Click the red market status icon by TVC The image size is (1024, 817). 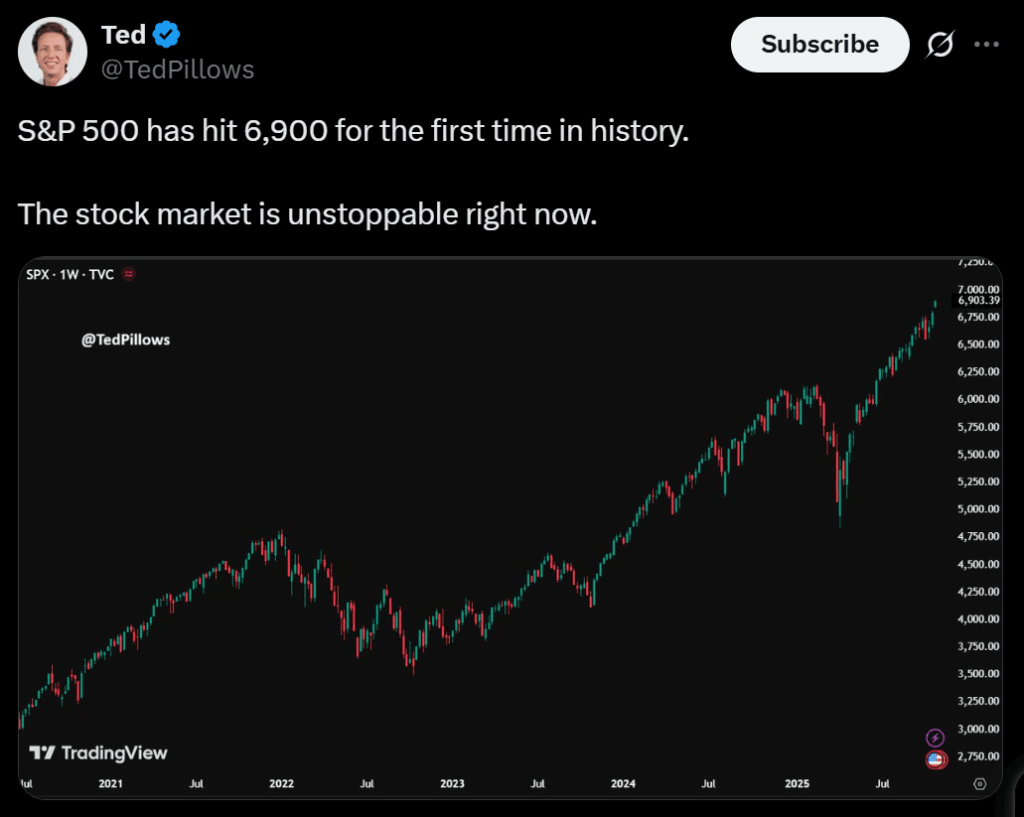click(128, 274)
